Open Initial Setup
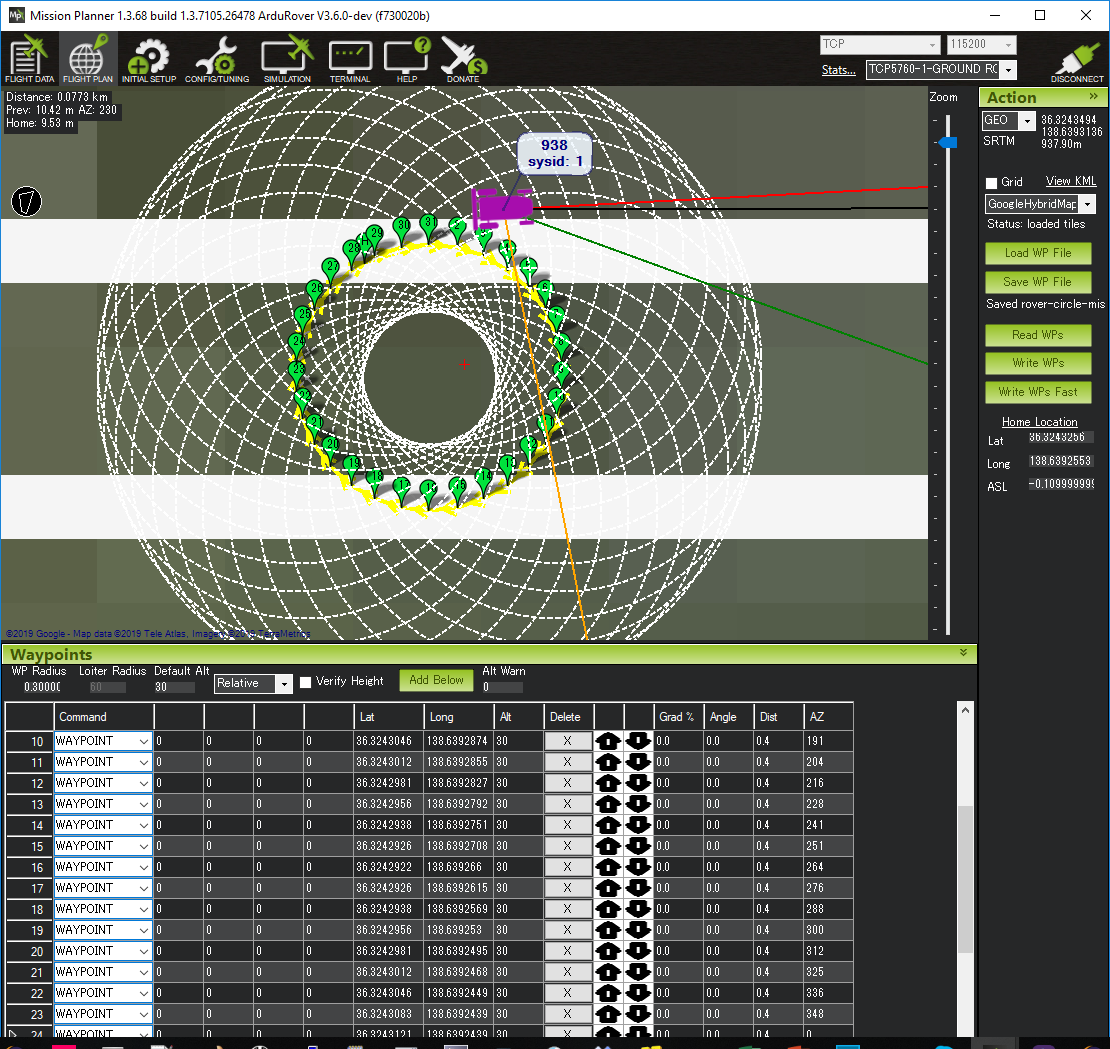The image size is (1110, 1049). click(149, 59)
